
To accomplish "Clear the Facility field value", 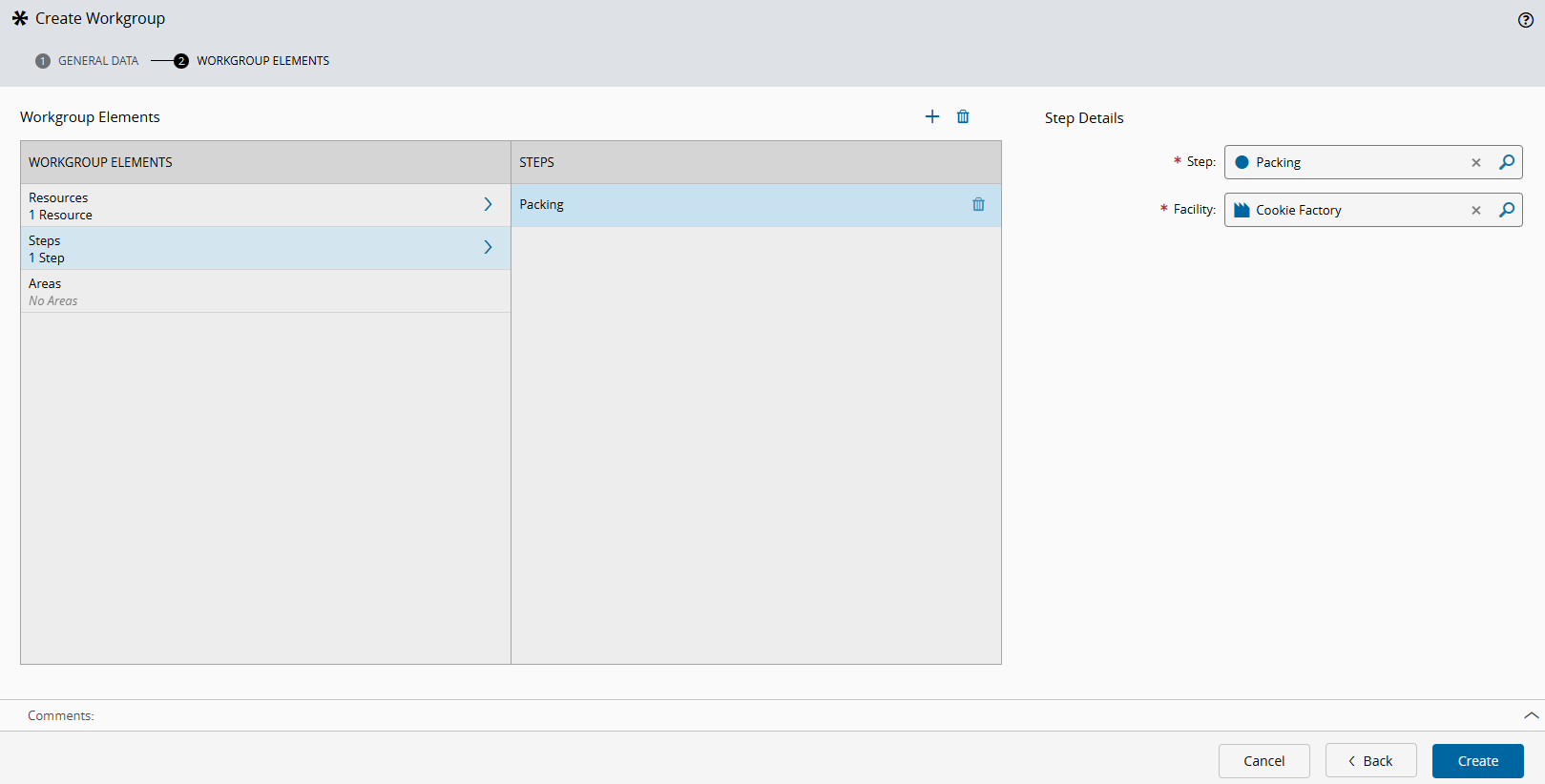I will (1476, 210).
